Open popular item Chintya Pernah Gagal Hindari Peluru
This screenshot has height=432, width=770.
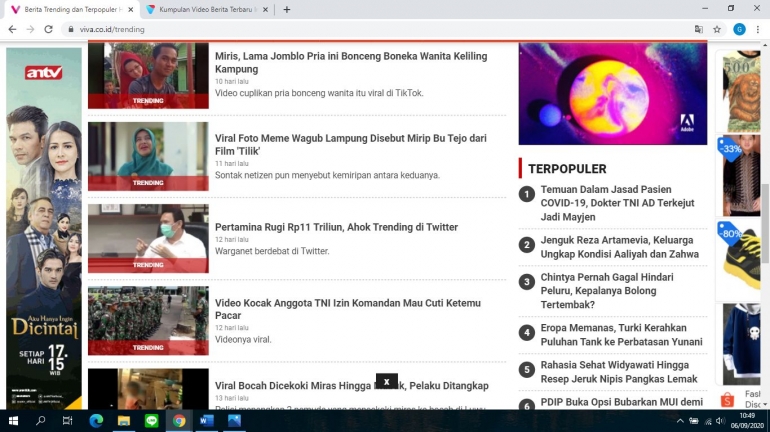(607, 291)
